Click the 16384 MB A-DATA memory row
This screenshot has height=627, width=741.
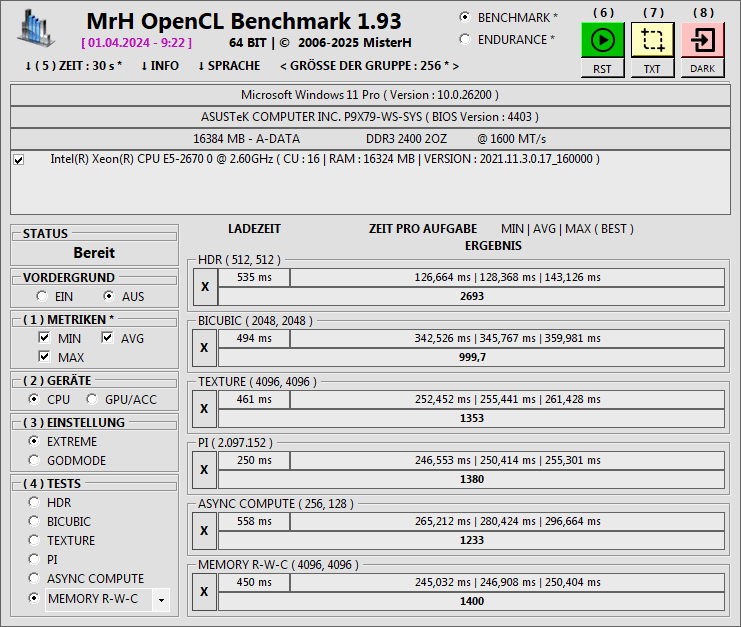coord(370,139)
